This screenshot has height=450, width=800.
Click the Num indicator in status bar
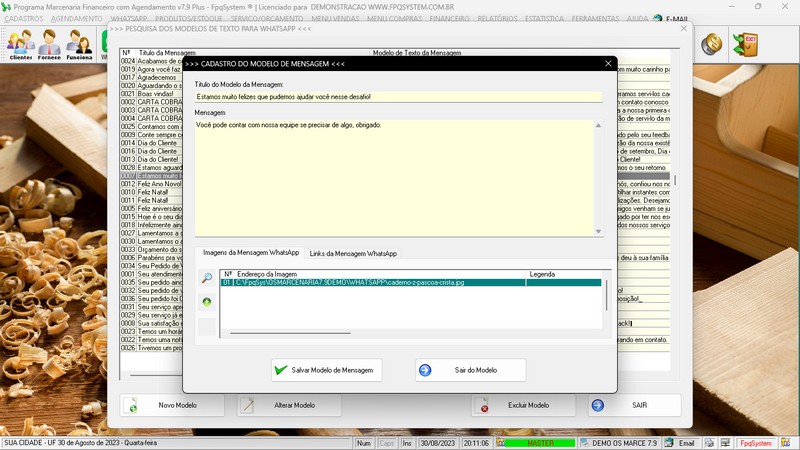(x=364, y=443)
